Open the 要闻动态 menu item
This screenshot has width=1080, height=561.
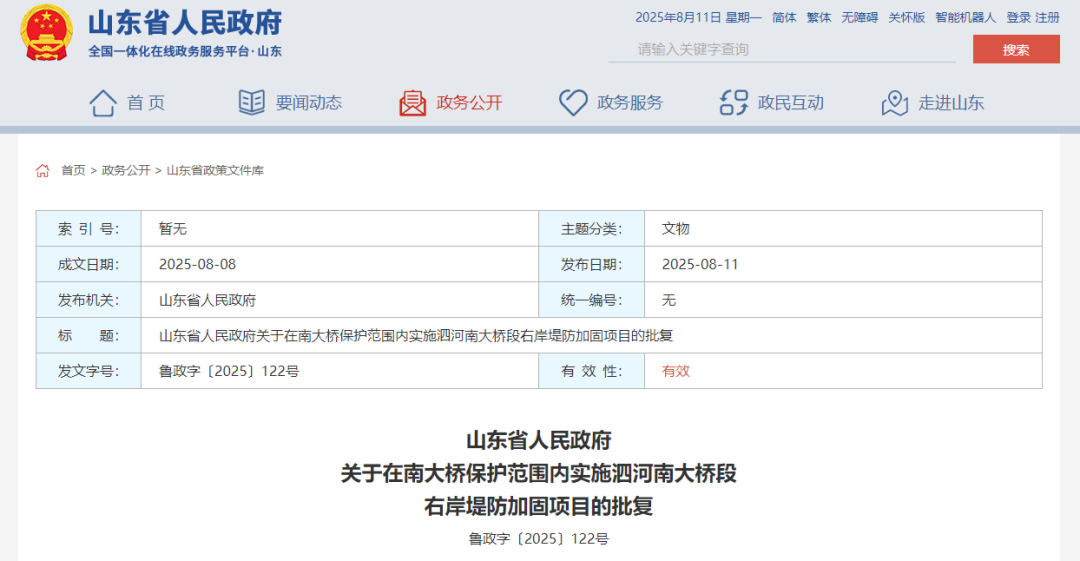pyautogui.click(x=308, y=102)
